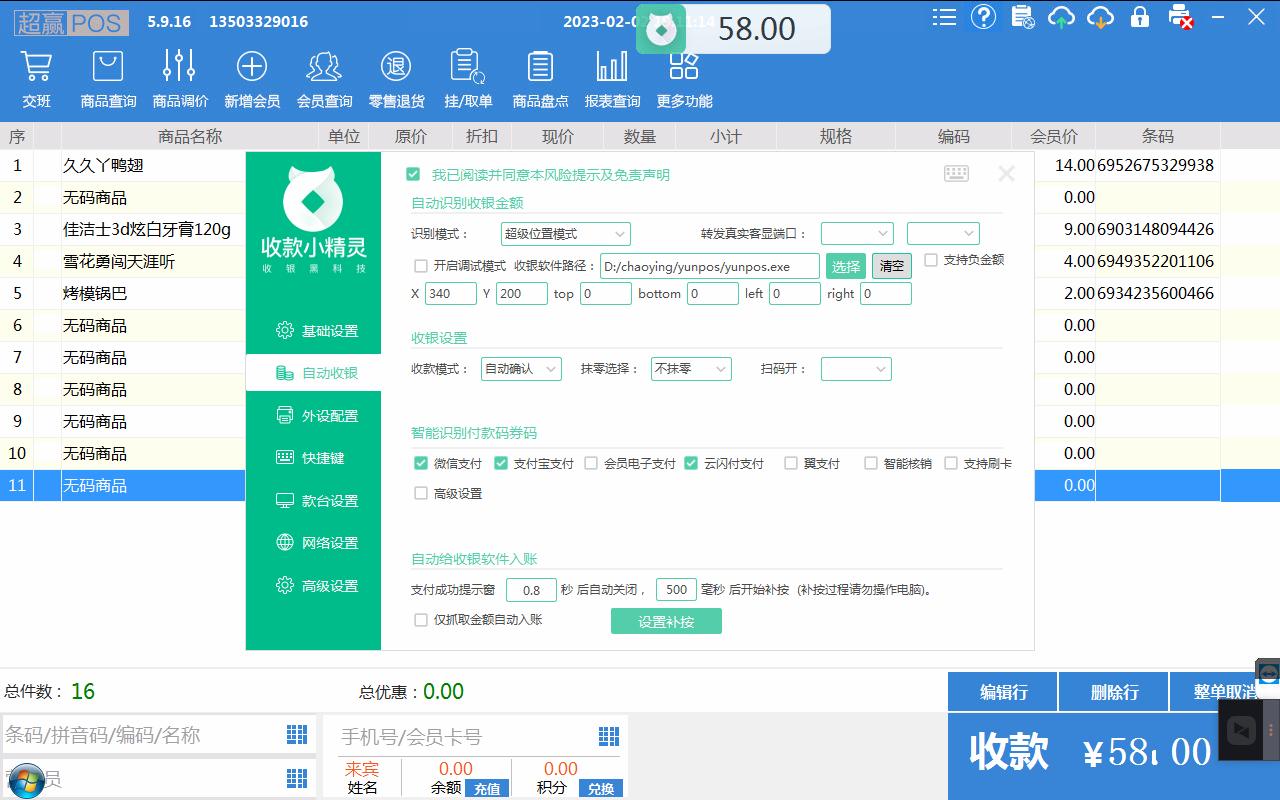1280x800 pixels.
Task: Switch to 外设配置 sidebar tab
Action: [x=316, y=416]
